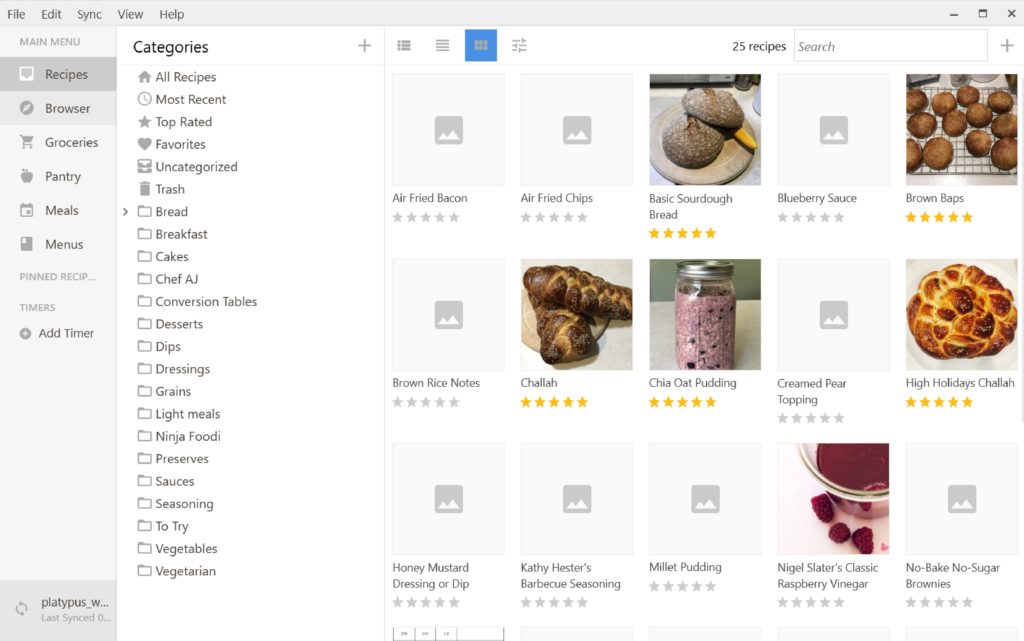Viewport: 1024px width, 641px height.
Task: Add a new category with plus icon
Action: pyautogui.click(x=364, y=46)
